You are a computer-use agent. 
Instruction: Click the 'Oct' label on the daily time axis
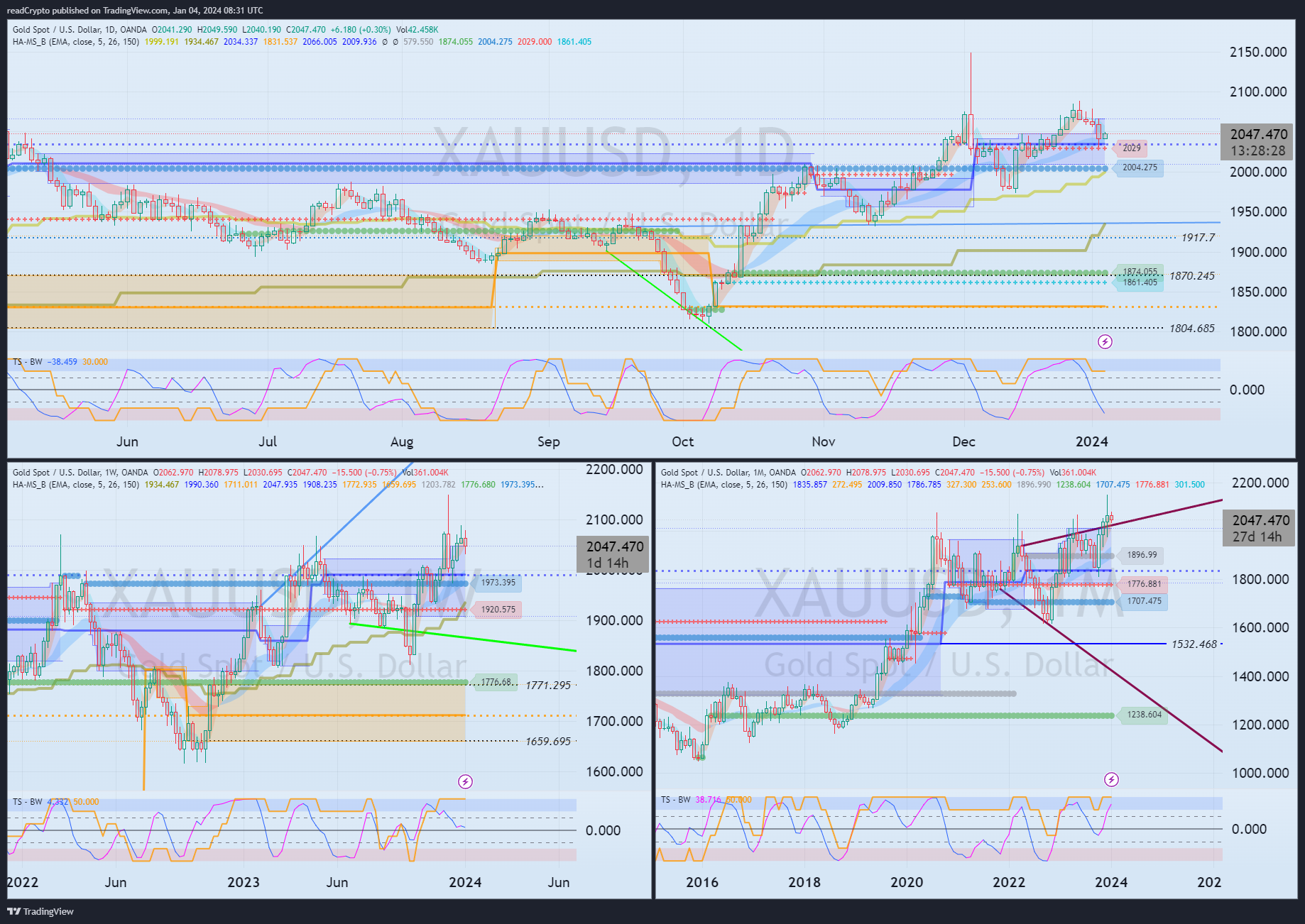(x=682, y=441)
